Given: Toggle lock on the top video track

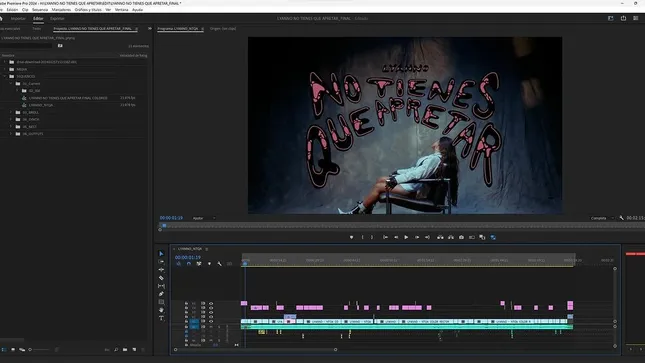Looking at the screenshot, I should tap(186, 303).
